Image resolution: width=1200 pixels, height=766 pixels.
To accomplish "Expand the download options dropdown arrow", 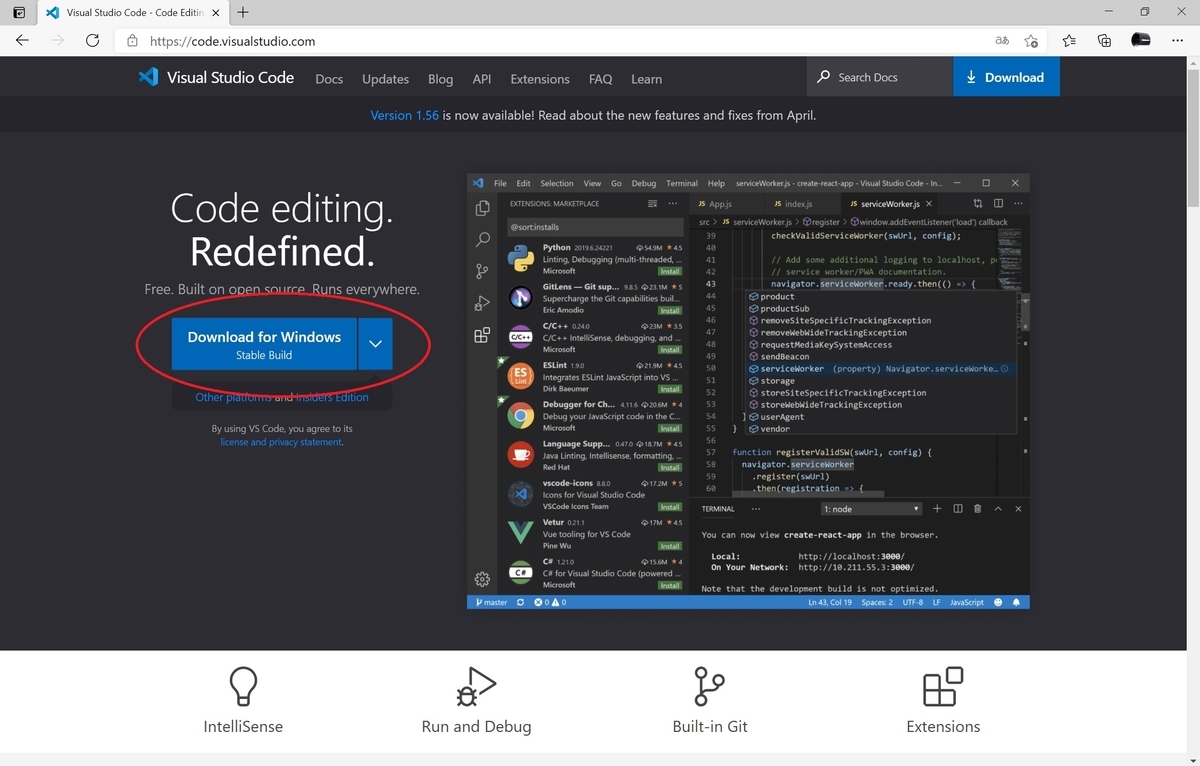I will 375,344.
